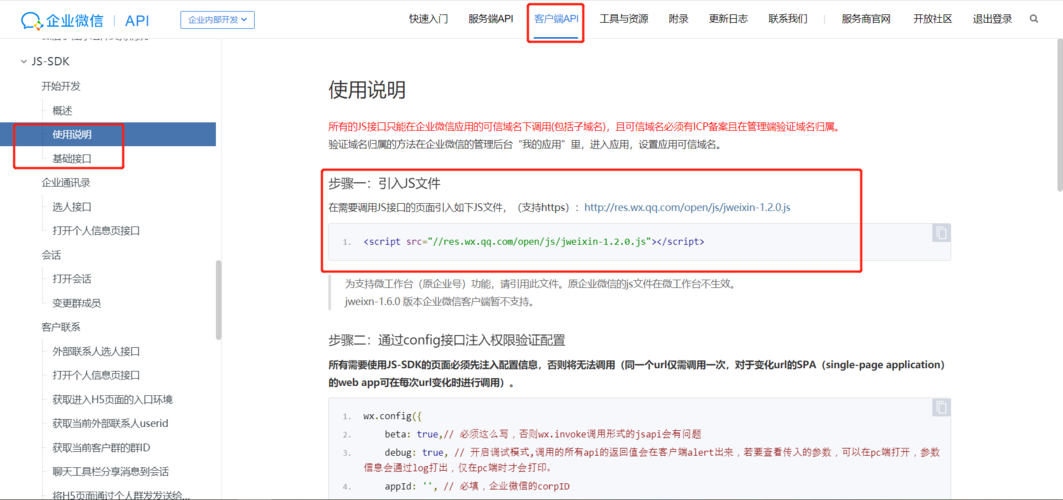
Task: Open the 服务端API menu
Action: coord(491,19)
